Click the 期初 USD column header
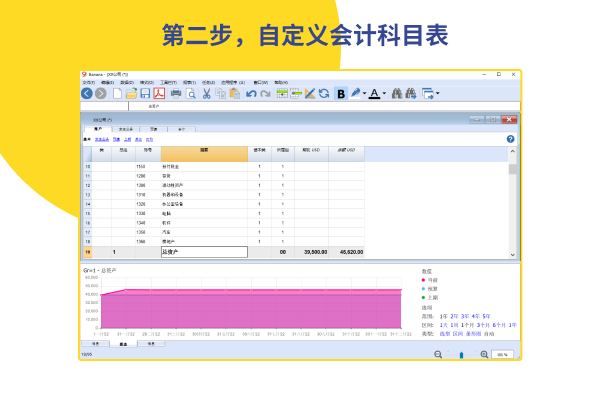Viewport: 600px width, 400px height. point(311,154)
